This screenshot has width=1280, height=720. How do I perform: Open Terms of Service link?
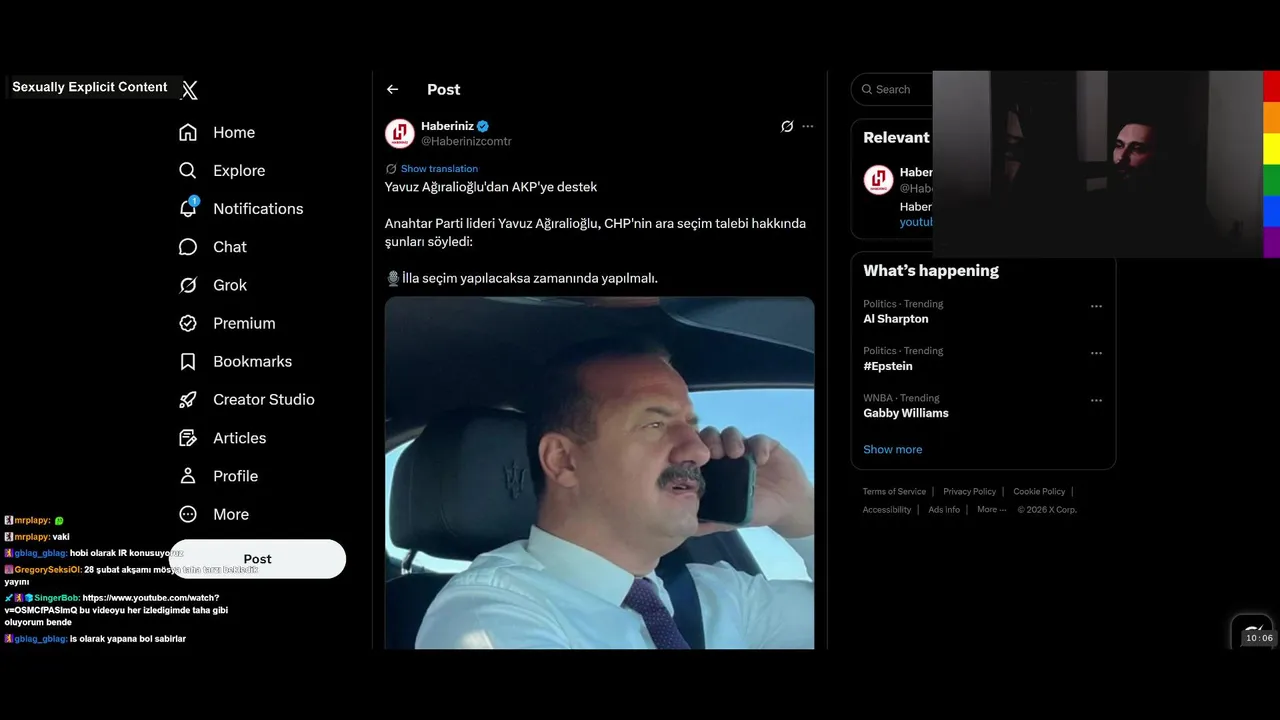(894, 491)
